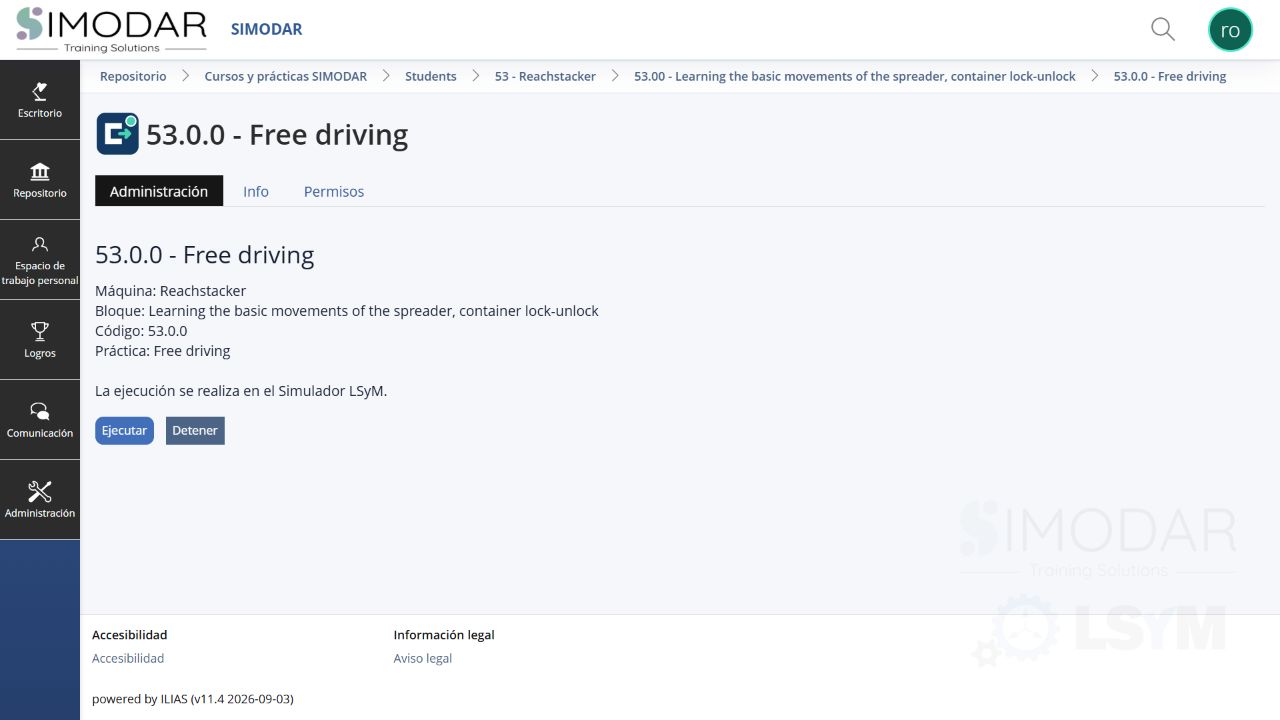Go to 53 - Reachstacker breadcrumb

point(545,76)
